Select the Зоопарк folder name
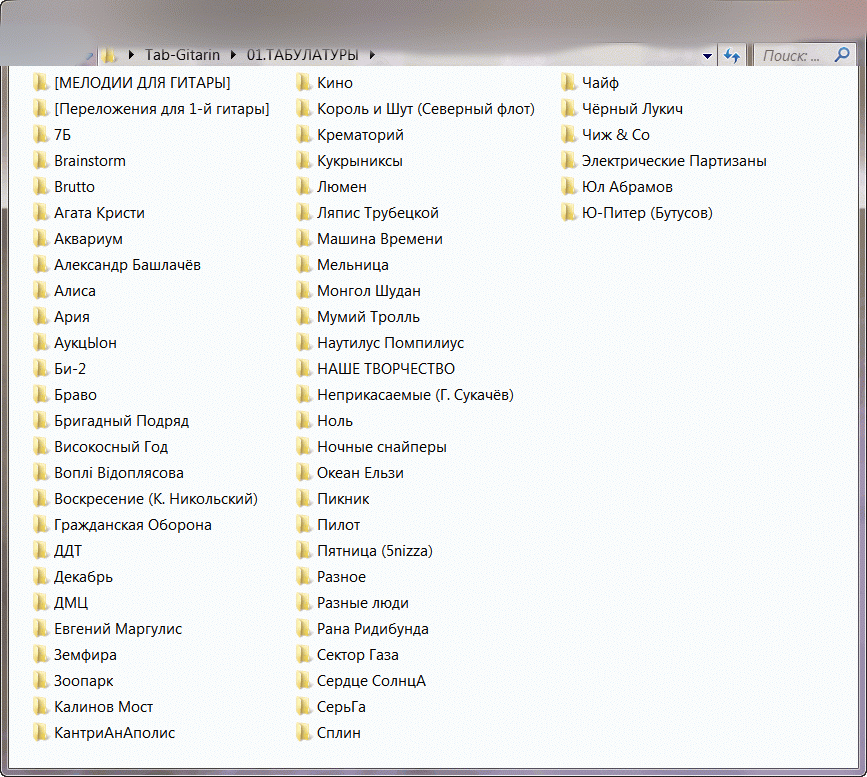Viewport: 867px width, 777px height. (83, 681)
